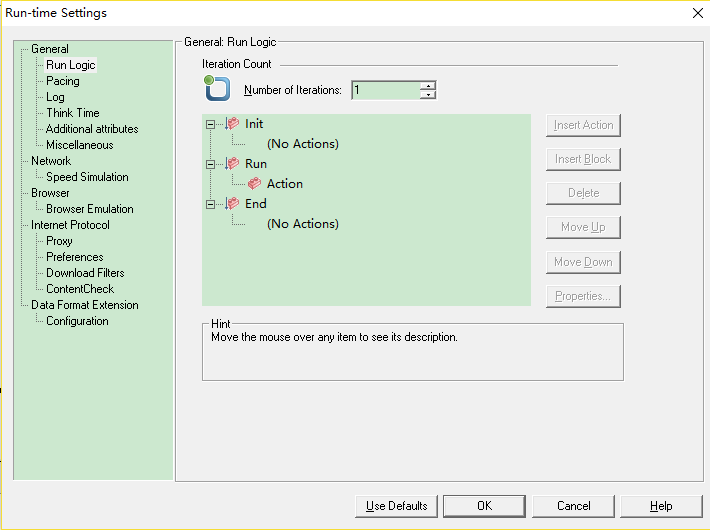This screenshot has height=530, width=710.
Task: Select the Action item in Run
Action: [x=285, y=183]
